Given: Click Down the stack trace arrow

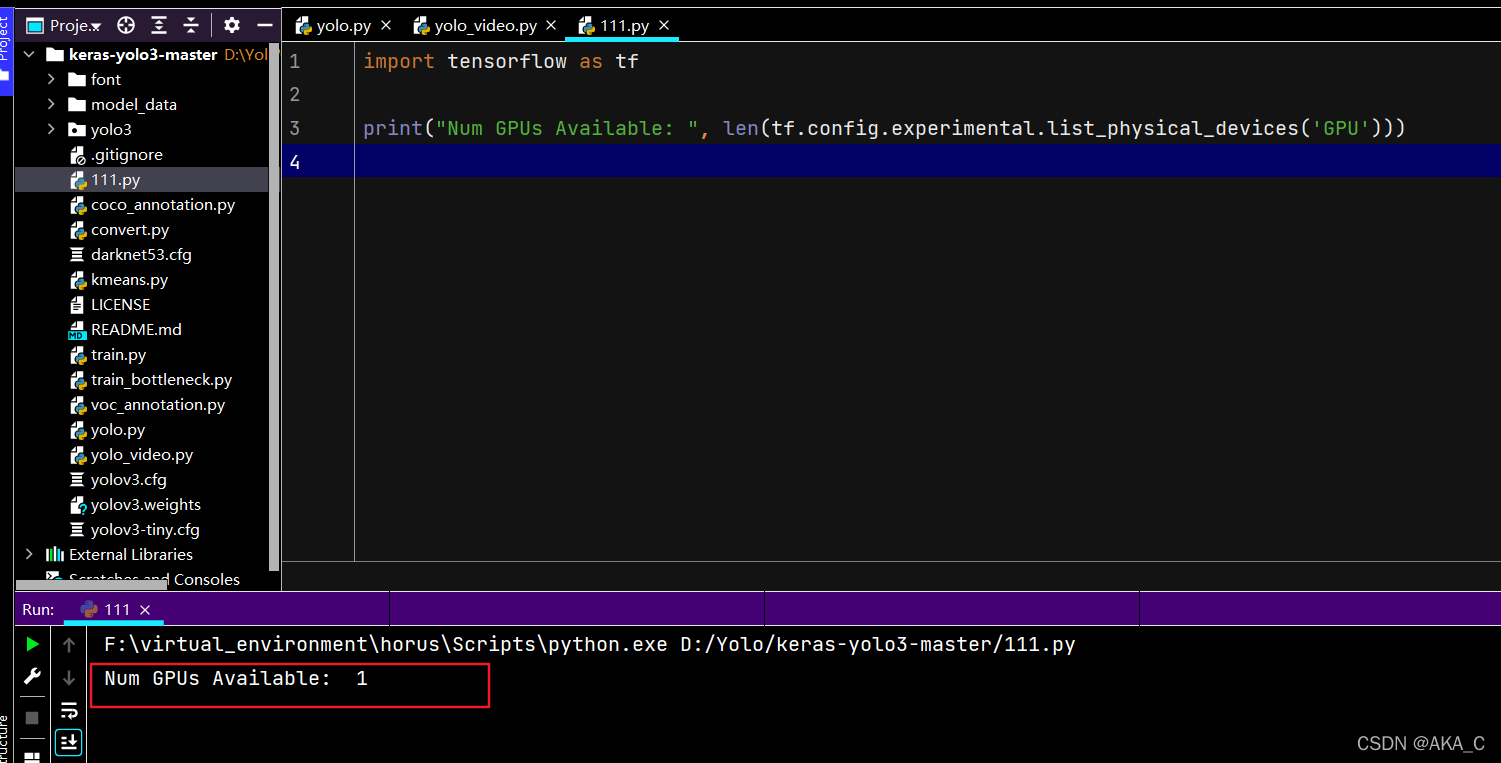Looking at the screenshot, I should (x=69, y=678).
